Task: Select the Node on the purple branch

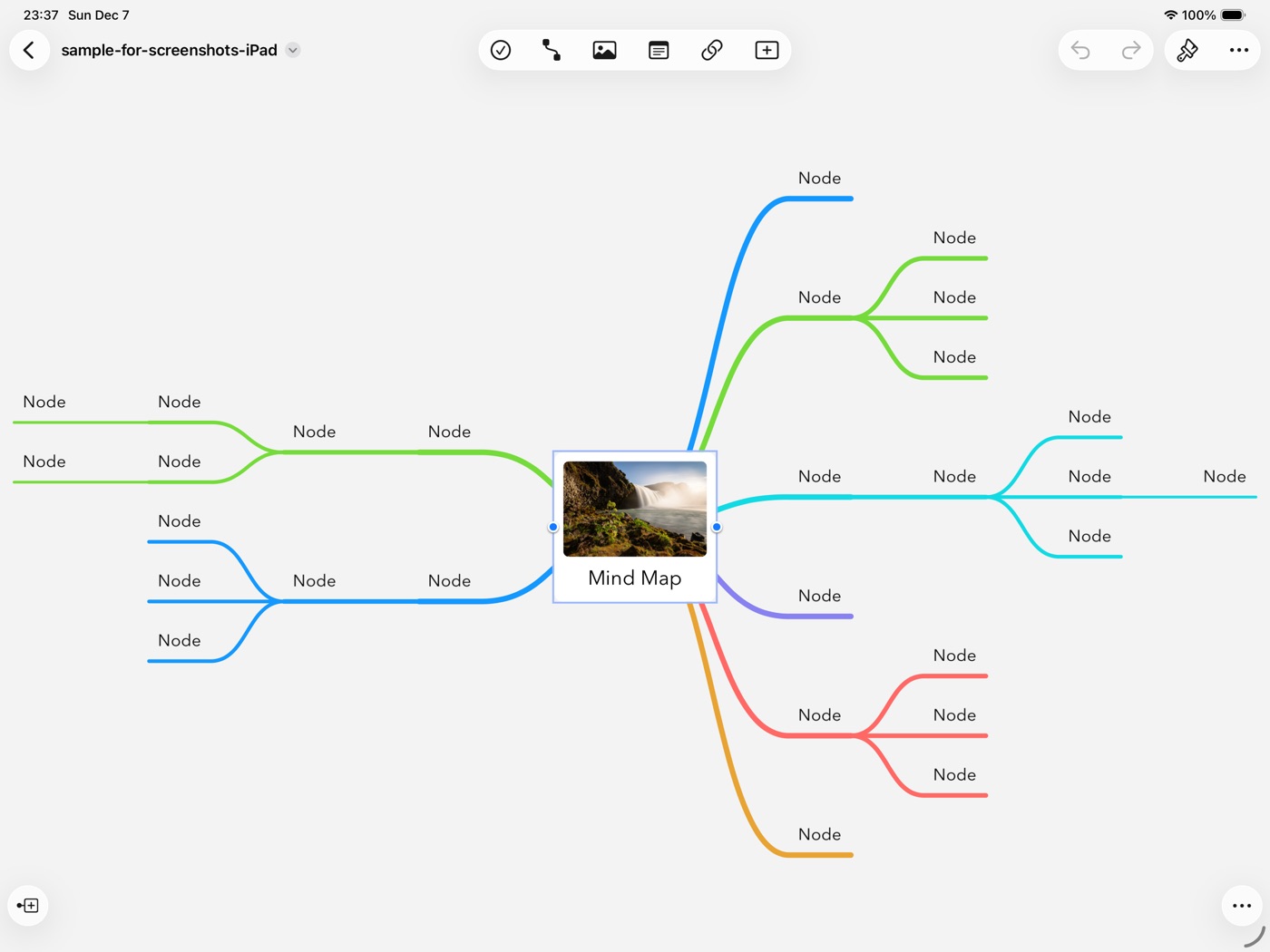Action: pos(819,596)
